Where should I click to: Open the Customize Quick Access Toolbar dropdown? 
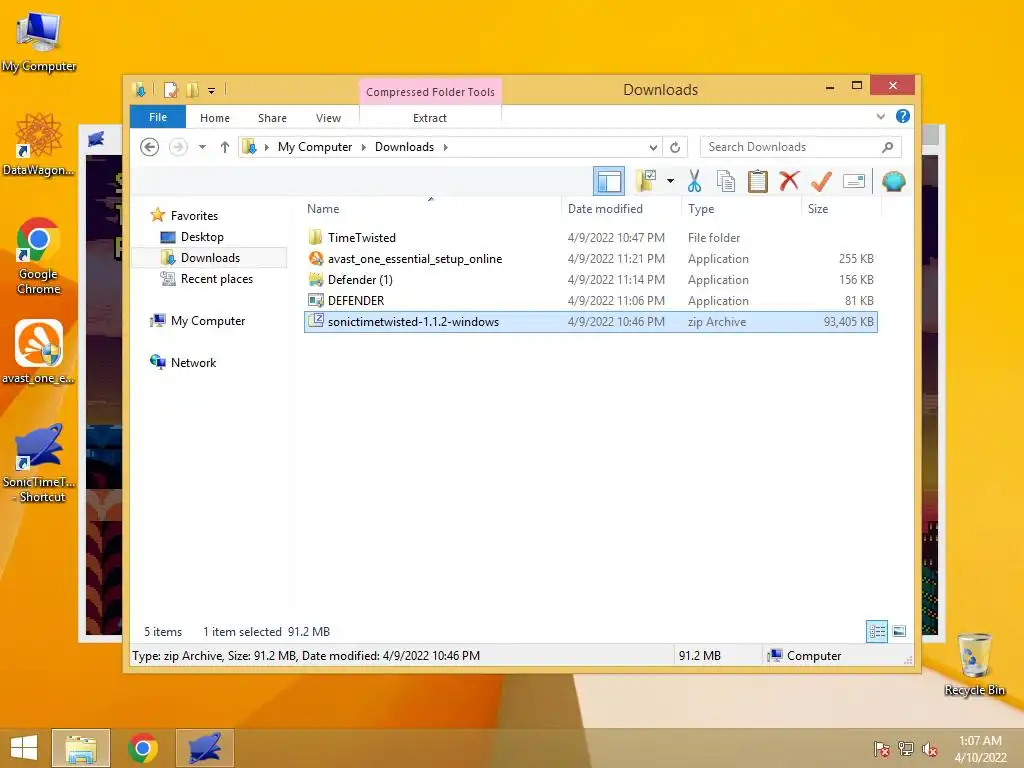point(212,91)
